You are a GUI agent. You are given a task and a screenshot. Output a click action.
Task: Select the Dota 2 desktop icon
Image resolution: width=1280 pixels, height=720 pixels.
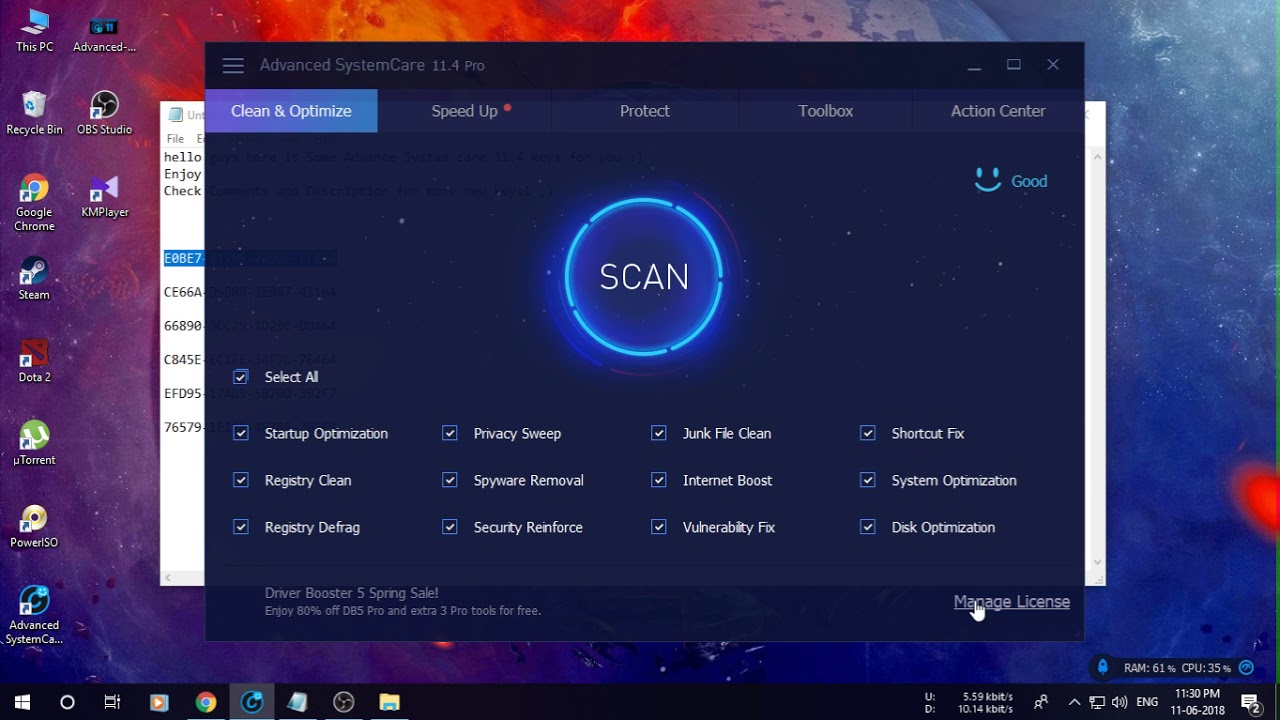34,361
